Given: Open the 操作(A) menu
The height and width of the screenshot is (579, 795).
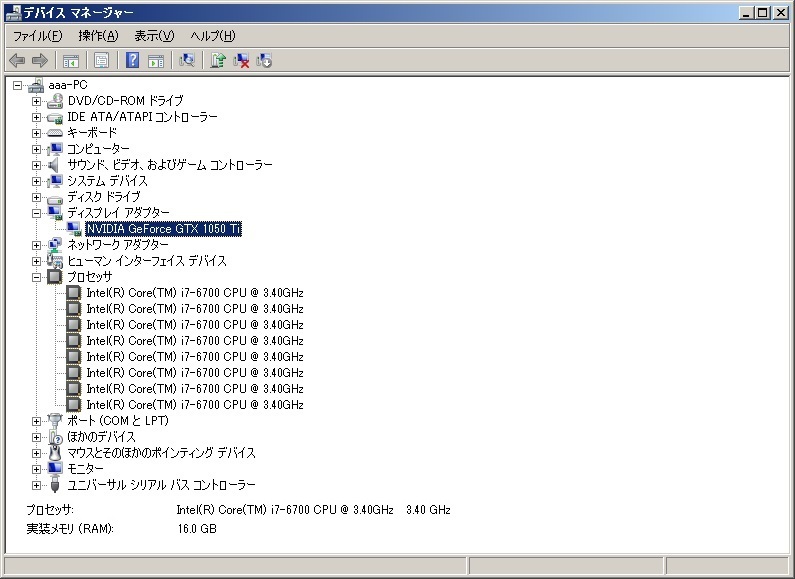Looking at the screenshot, I should pos(98,36).
